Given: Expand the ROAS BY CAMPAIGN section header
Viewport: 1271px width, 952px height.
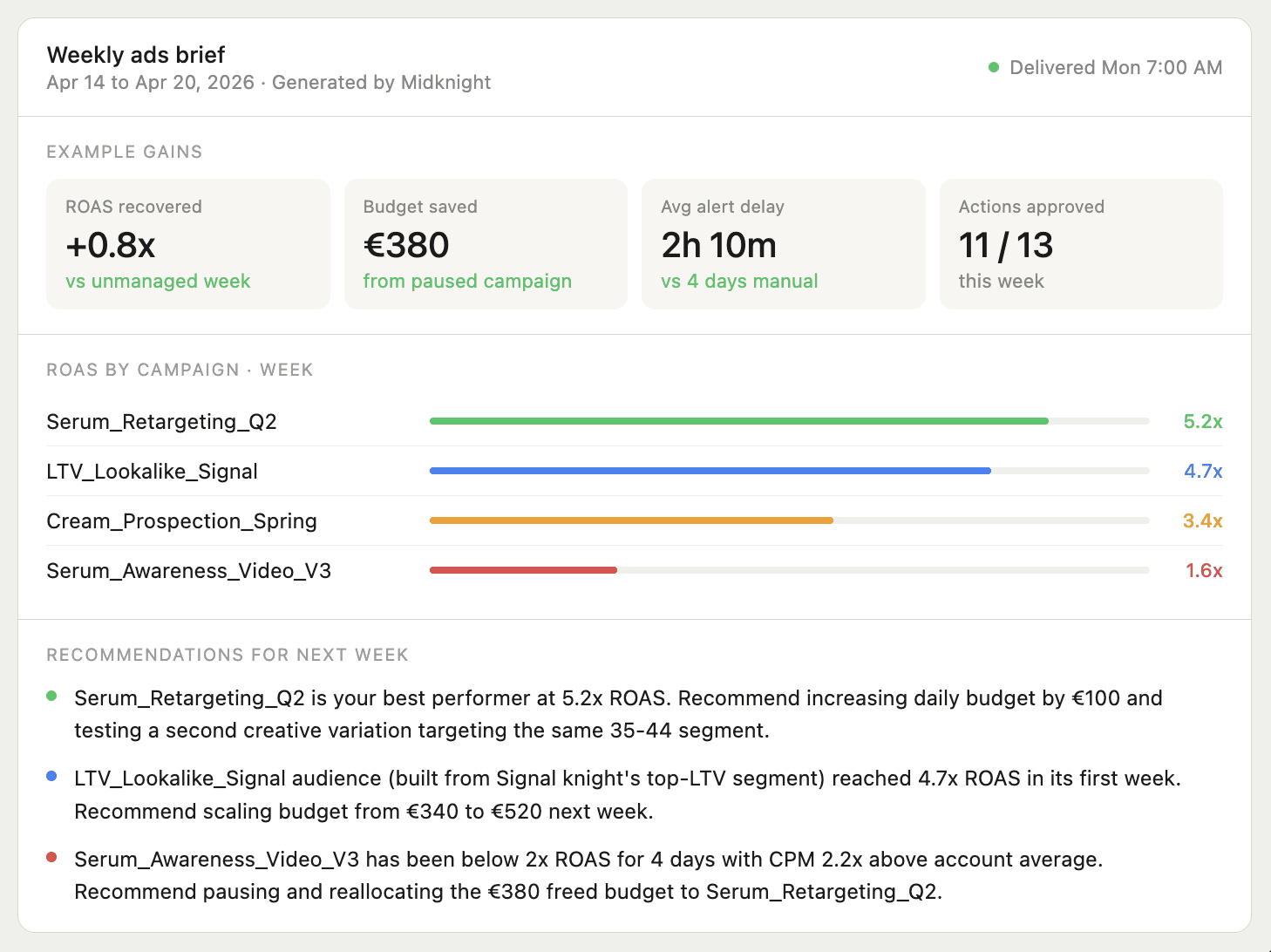Looking at the screenshot, I should [x=180, y=370].
